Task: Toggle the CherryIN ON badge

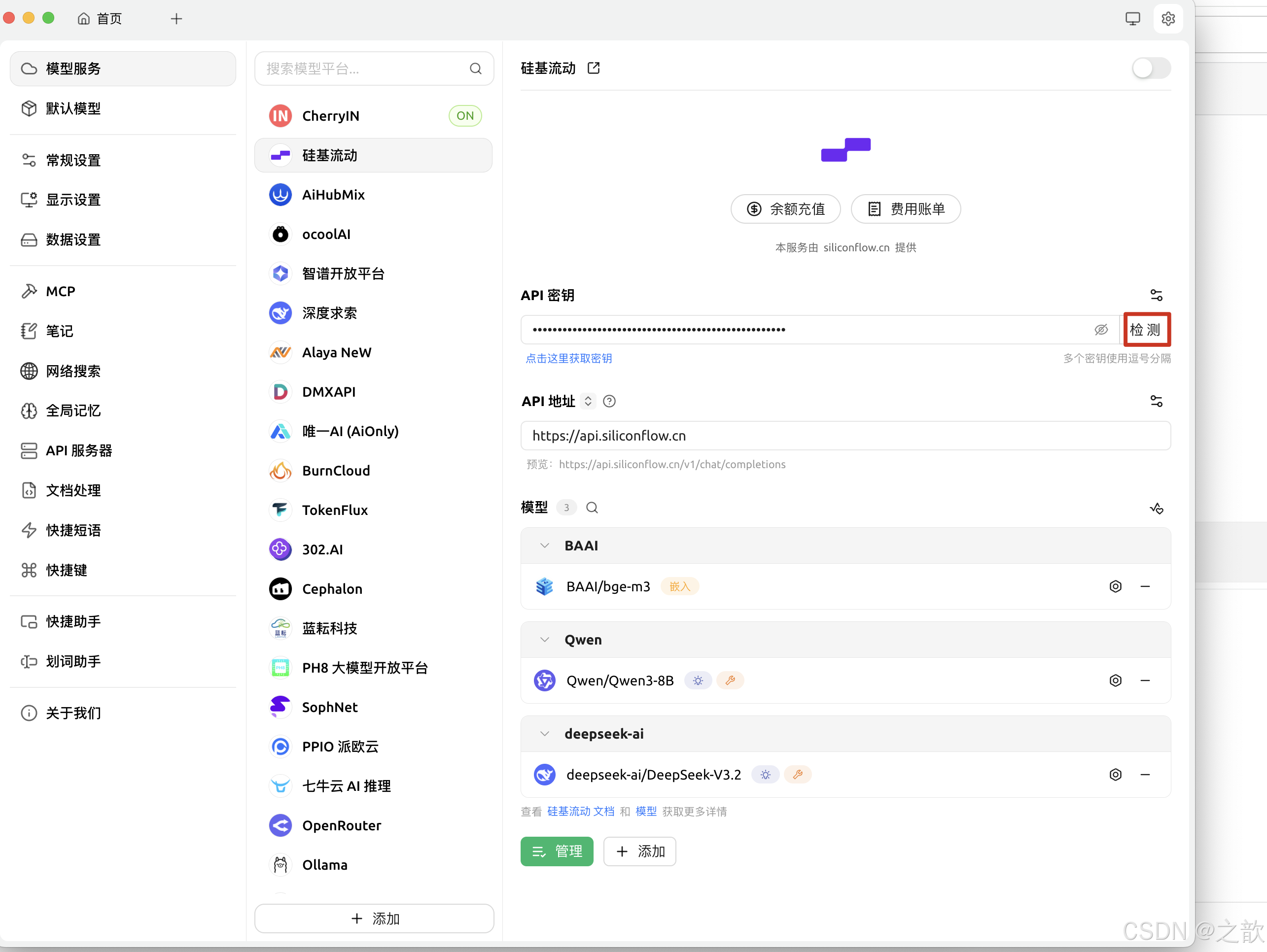Action: [464, 116]
